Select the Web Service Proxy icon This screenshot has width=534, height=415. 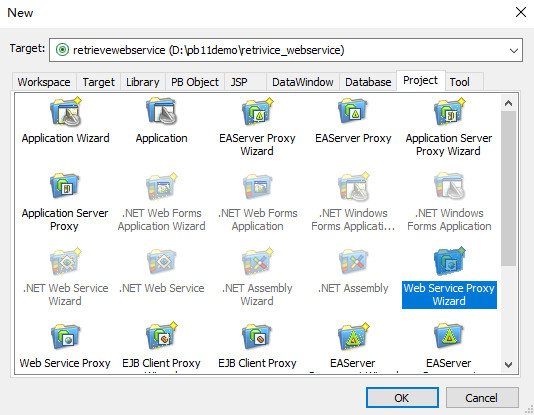pyautogui.click(x=65, y=336)
